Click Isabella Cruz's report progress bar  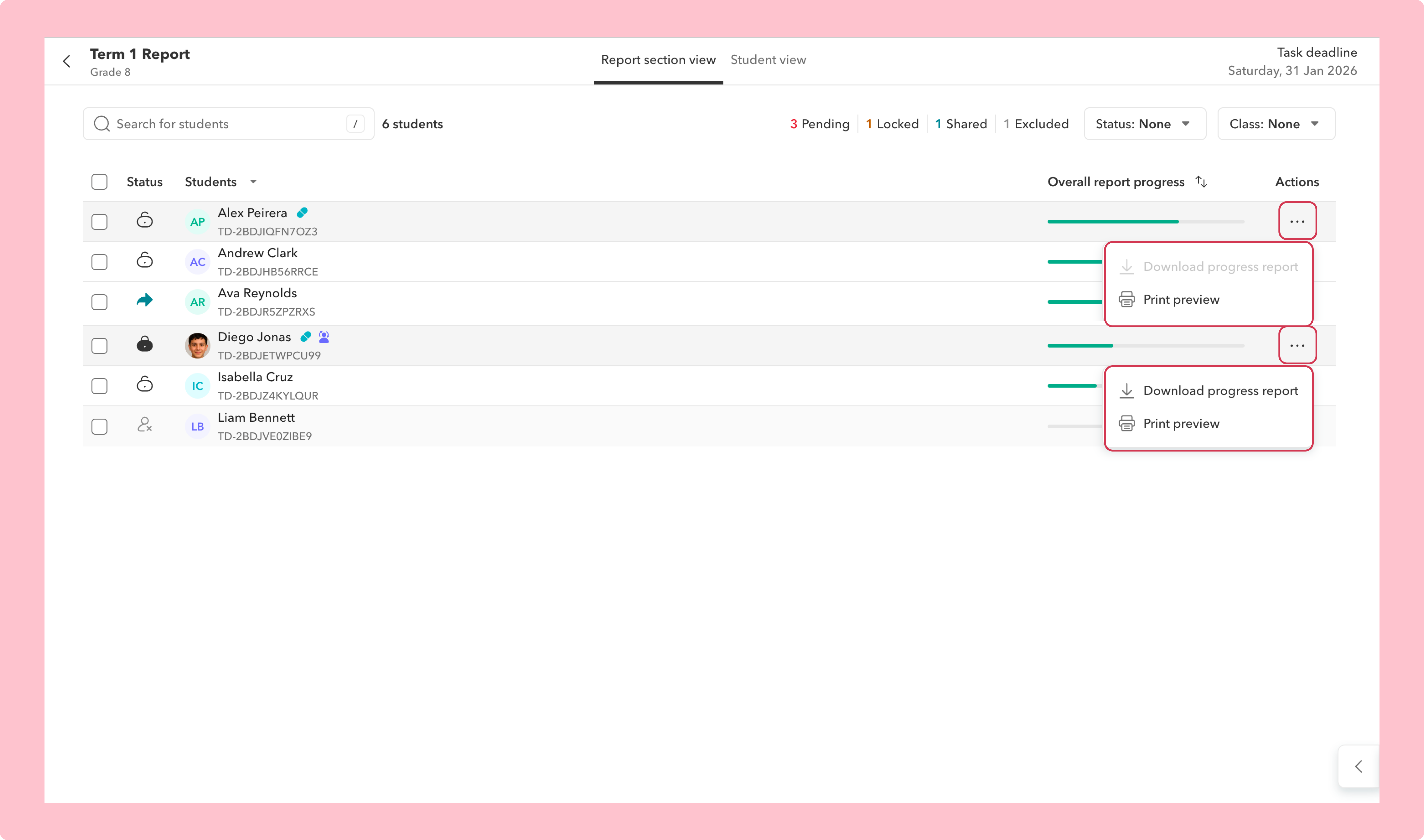[x=1074, y=386]
